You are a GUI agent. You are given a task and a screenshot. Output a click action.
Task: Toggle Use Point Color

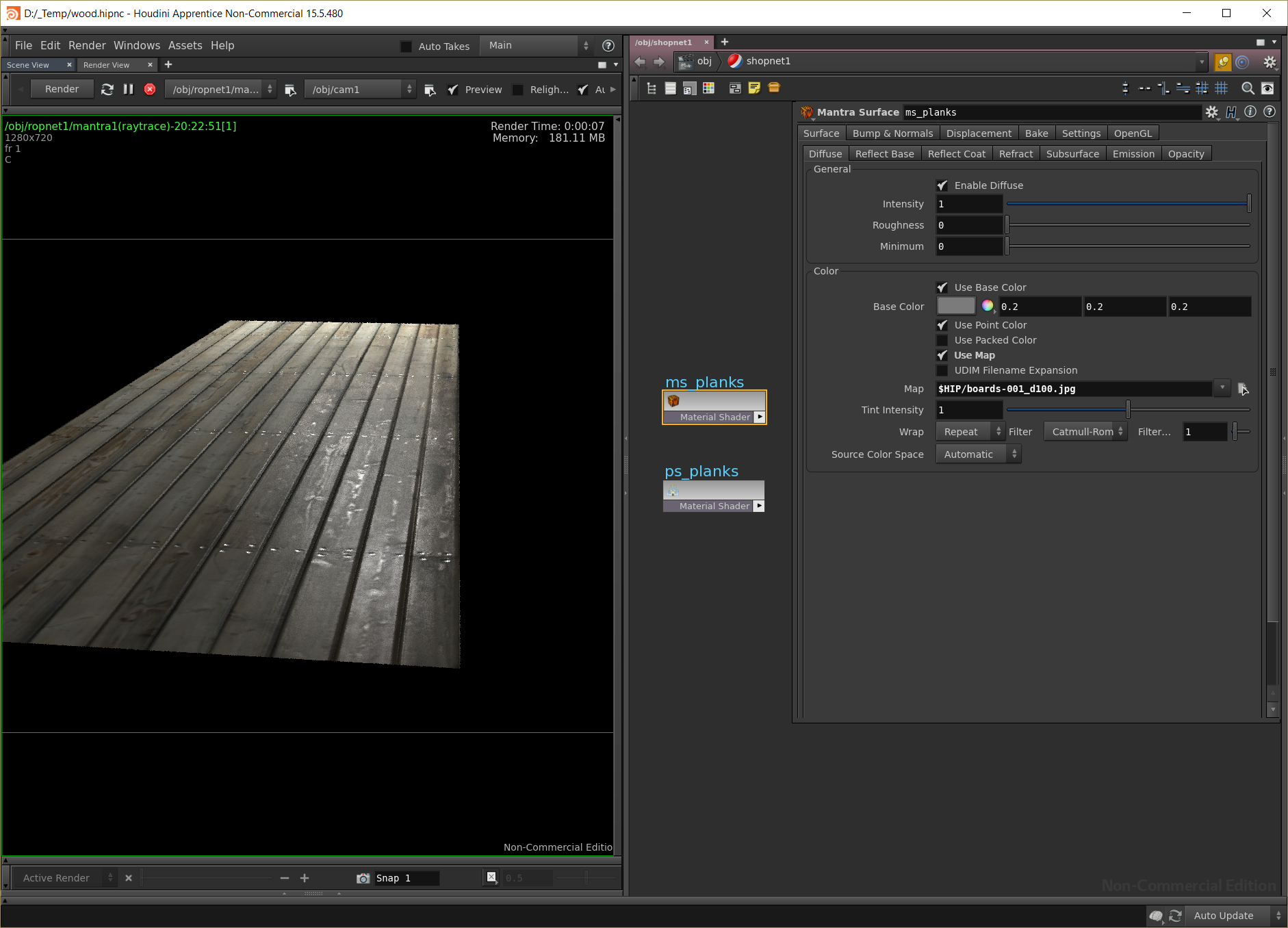pyautogui.click(x=942, y=325)
